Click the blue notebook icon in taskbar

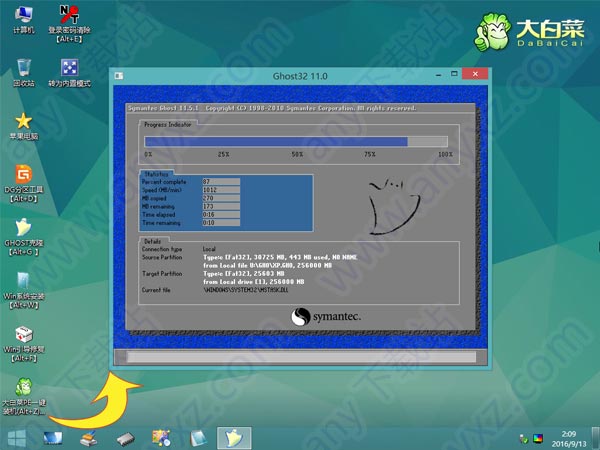tap(198, 439)
